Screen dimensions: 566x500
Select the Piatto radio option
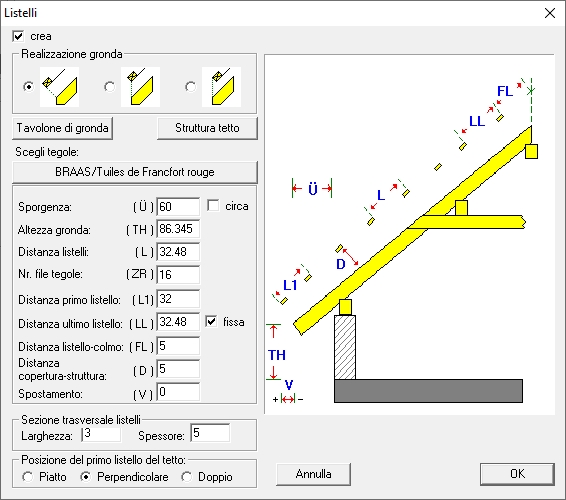coord(28,477)
